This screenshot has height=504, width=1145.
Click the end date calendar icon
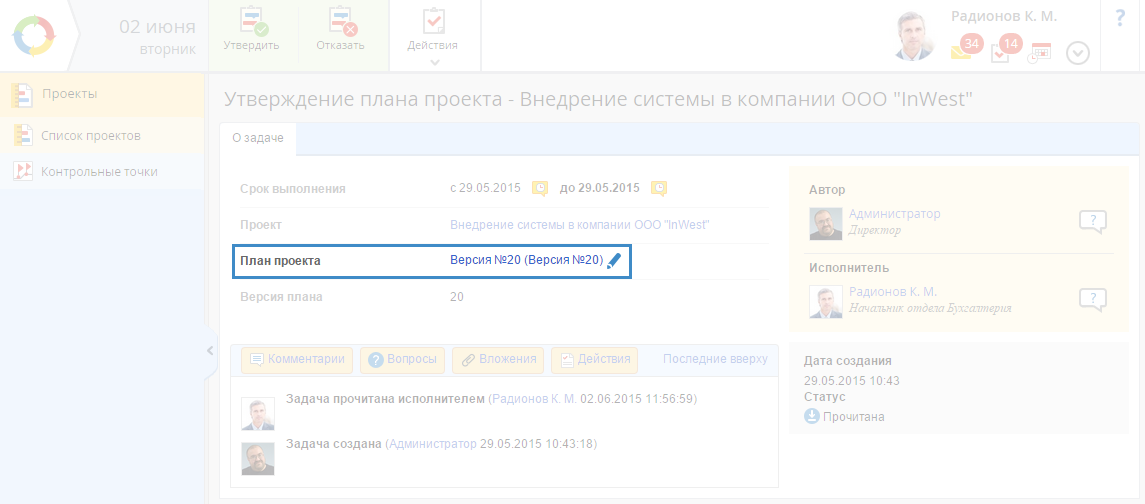(x=659, y=188)
